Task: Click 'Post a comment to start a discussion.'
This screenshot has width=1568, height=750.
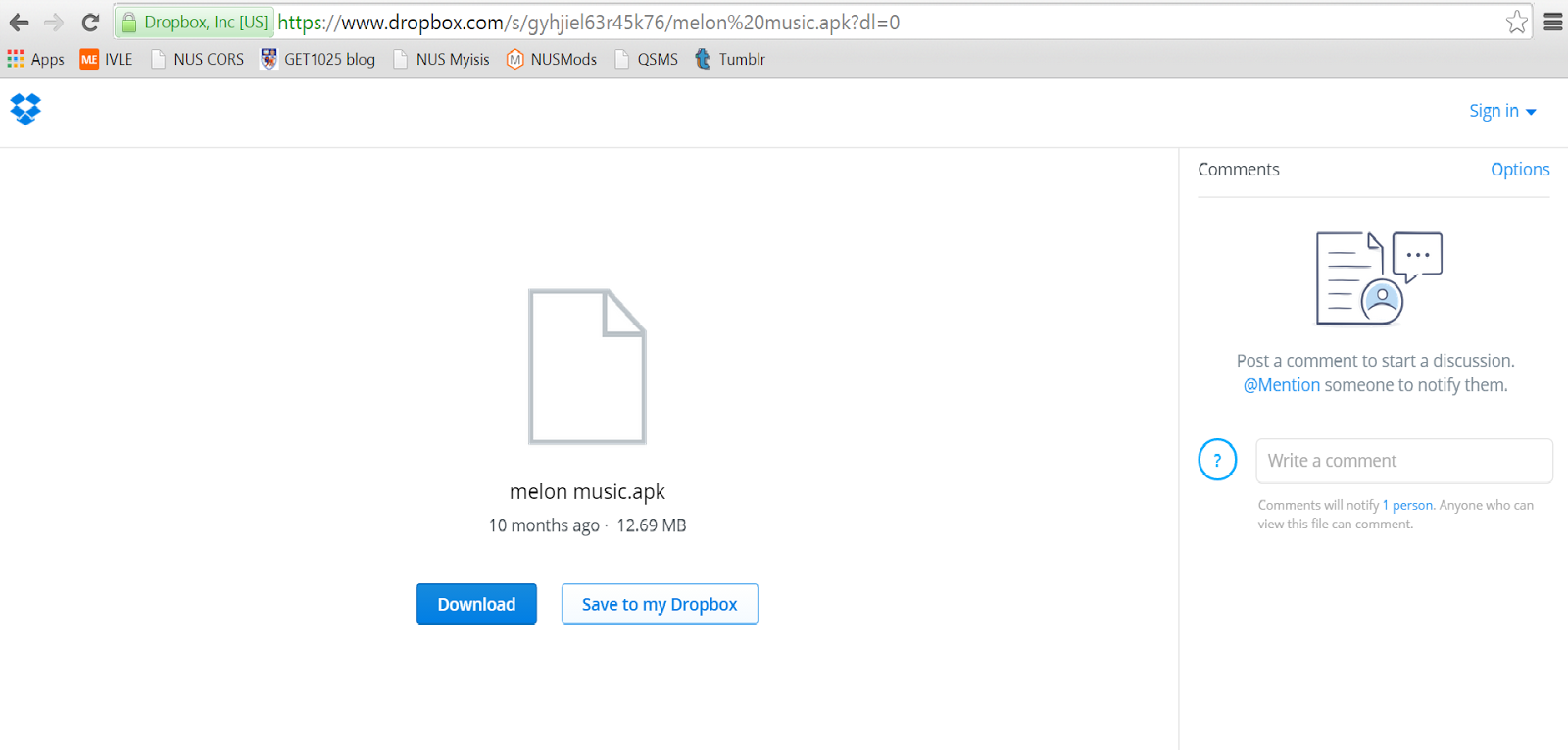Action: [1376, 361]
